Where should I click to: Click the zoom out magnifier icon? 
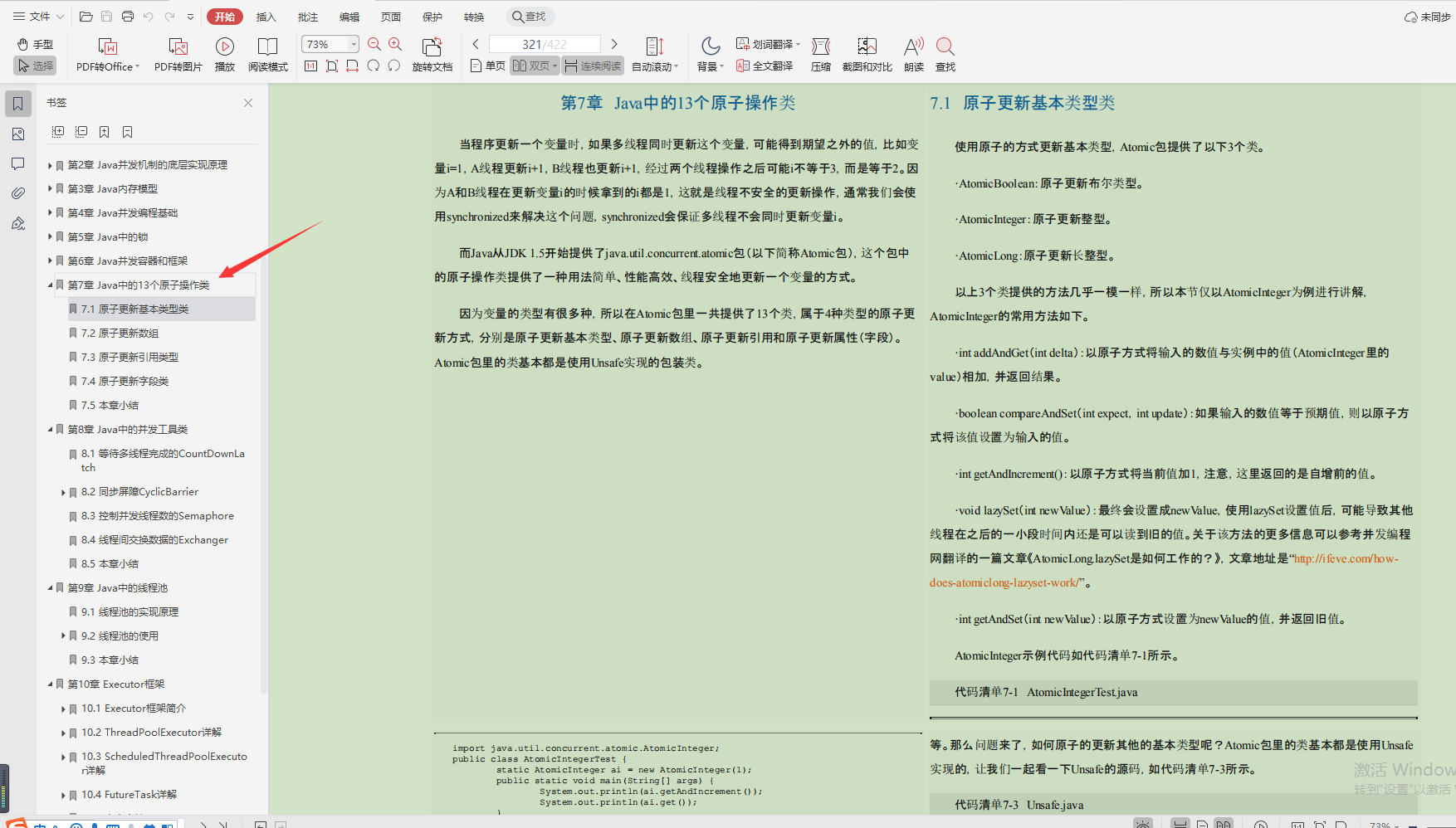374,44
